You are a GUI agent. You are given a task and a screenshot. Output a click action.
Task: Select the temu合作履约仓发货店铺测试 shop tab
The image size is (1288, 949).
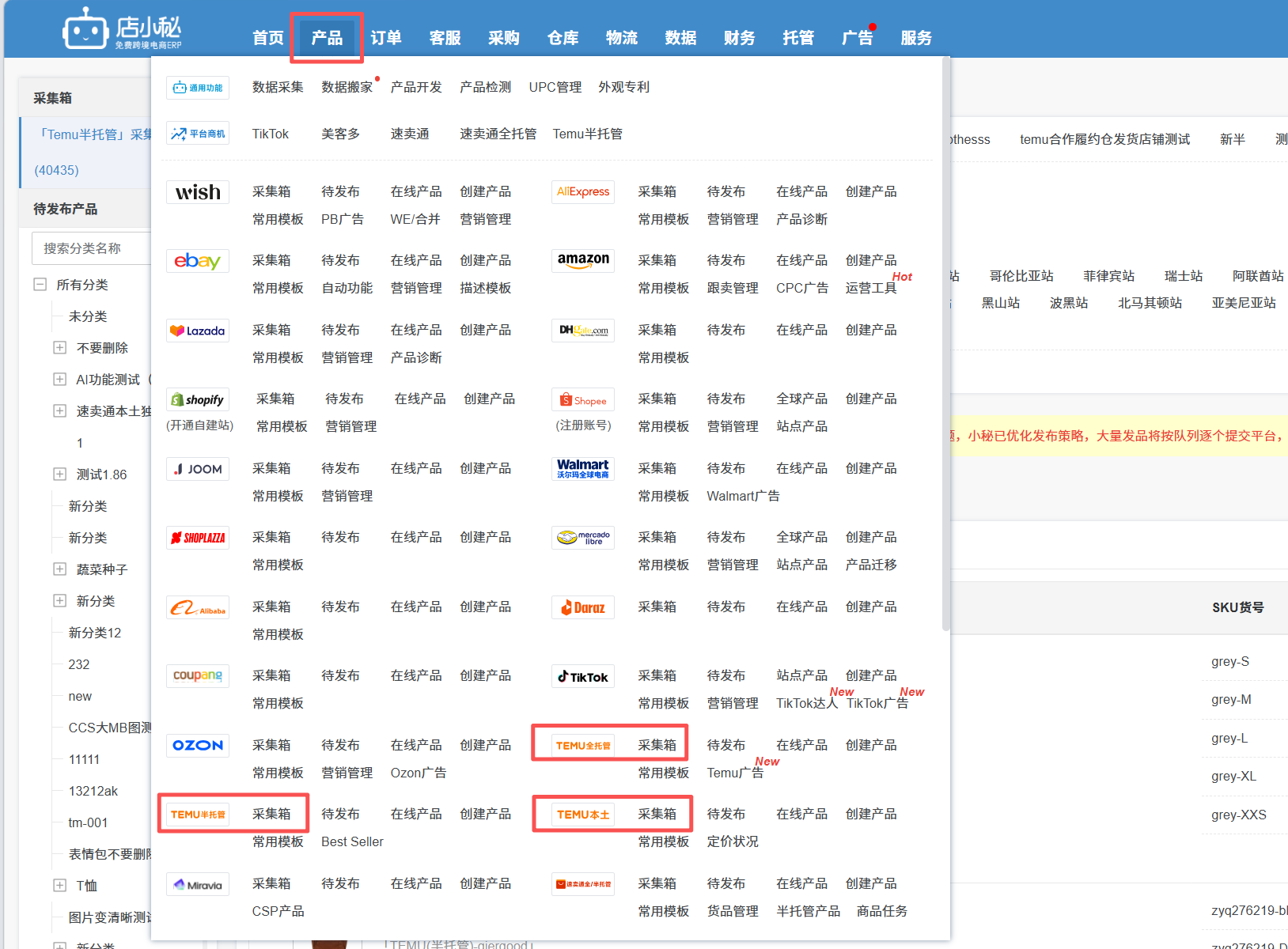pos(1104,139)
